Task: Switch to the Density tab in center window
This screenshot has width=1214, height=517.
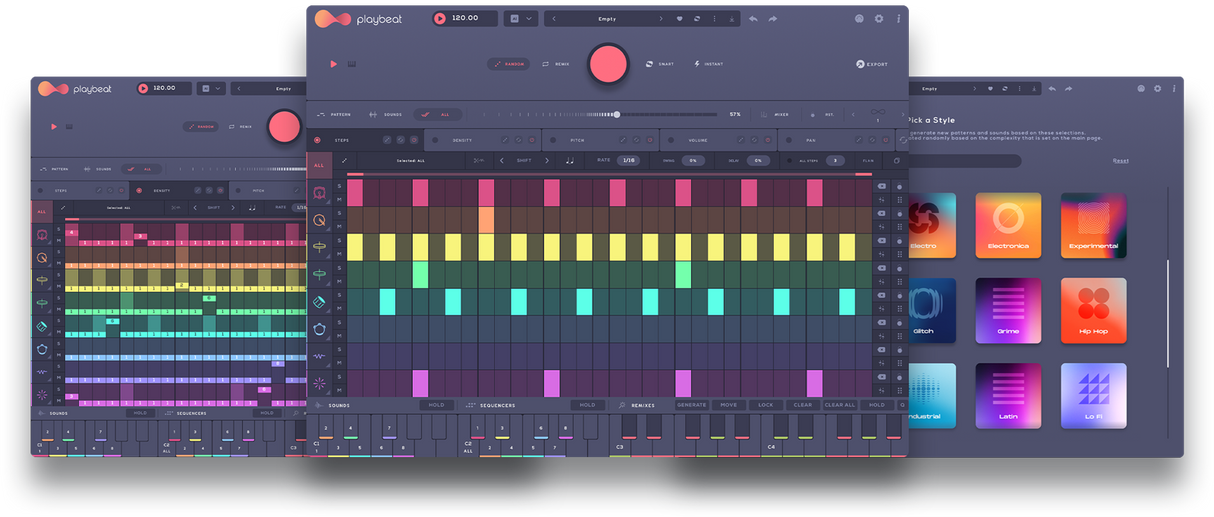Action: (x=462, y=140)
